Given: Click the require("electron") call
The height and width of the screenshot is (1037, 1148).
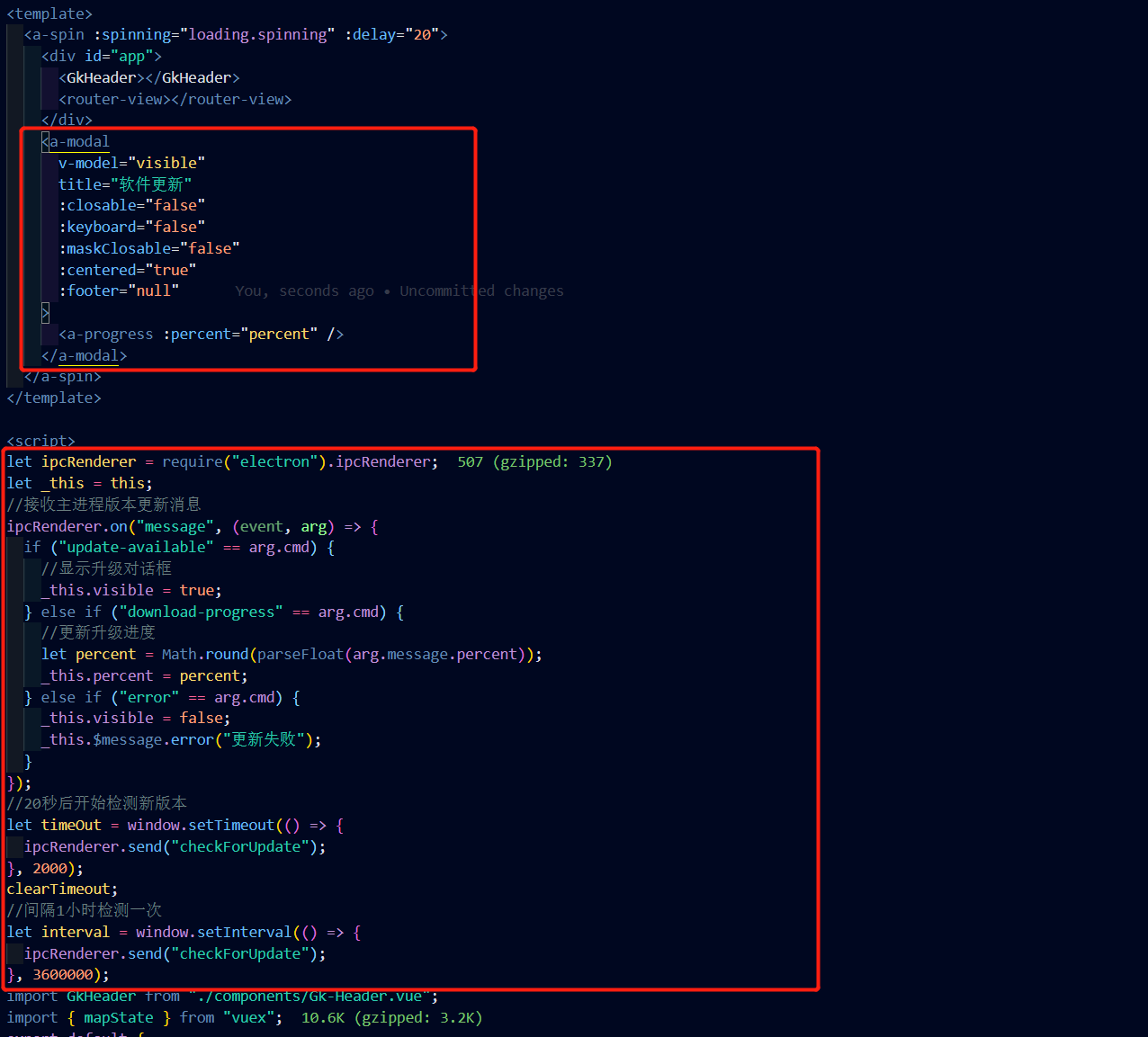Looking at the screenshot, I should click(245, 462).
